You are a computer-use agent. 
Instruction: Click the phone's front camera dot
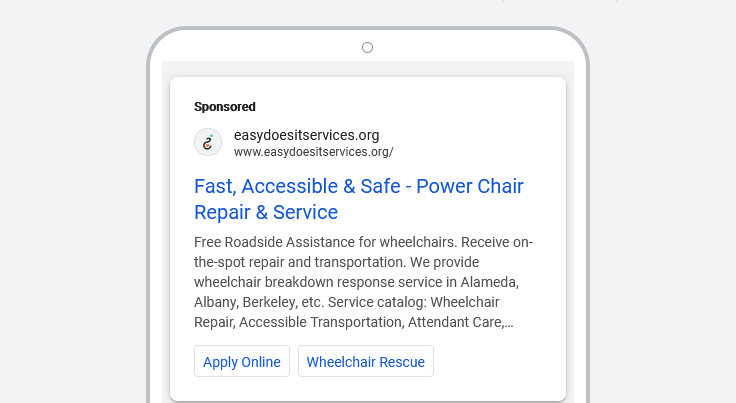[367, 47]
